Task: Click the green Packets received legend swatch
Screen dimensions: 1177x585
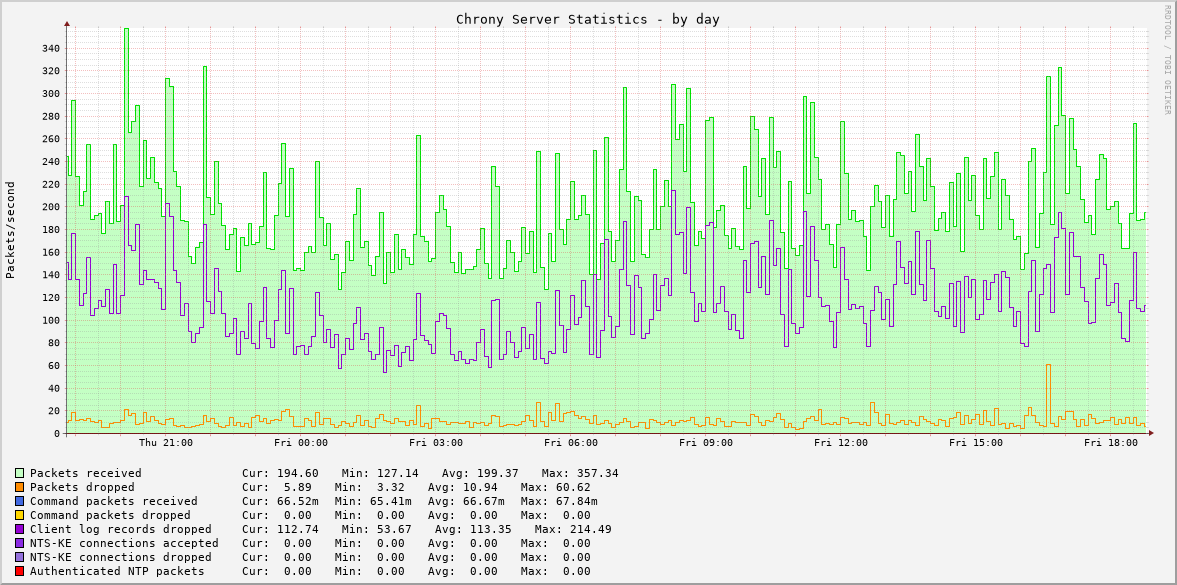Action: click(17, 473)
